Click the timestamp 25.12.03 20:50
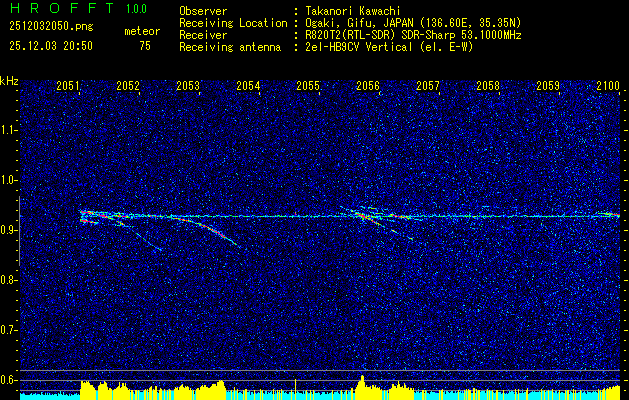Viewport: 629px width, 400px height. click(51, 46)
